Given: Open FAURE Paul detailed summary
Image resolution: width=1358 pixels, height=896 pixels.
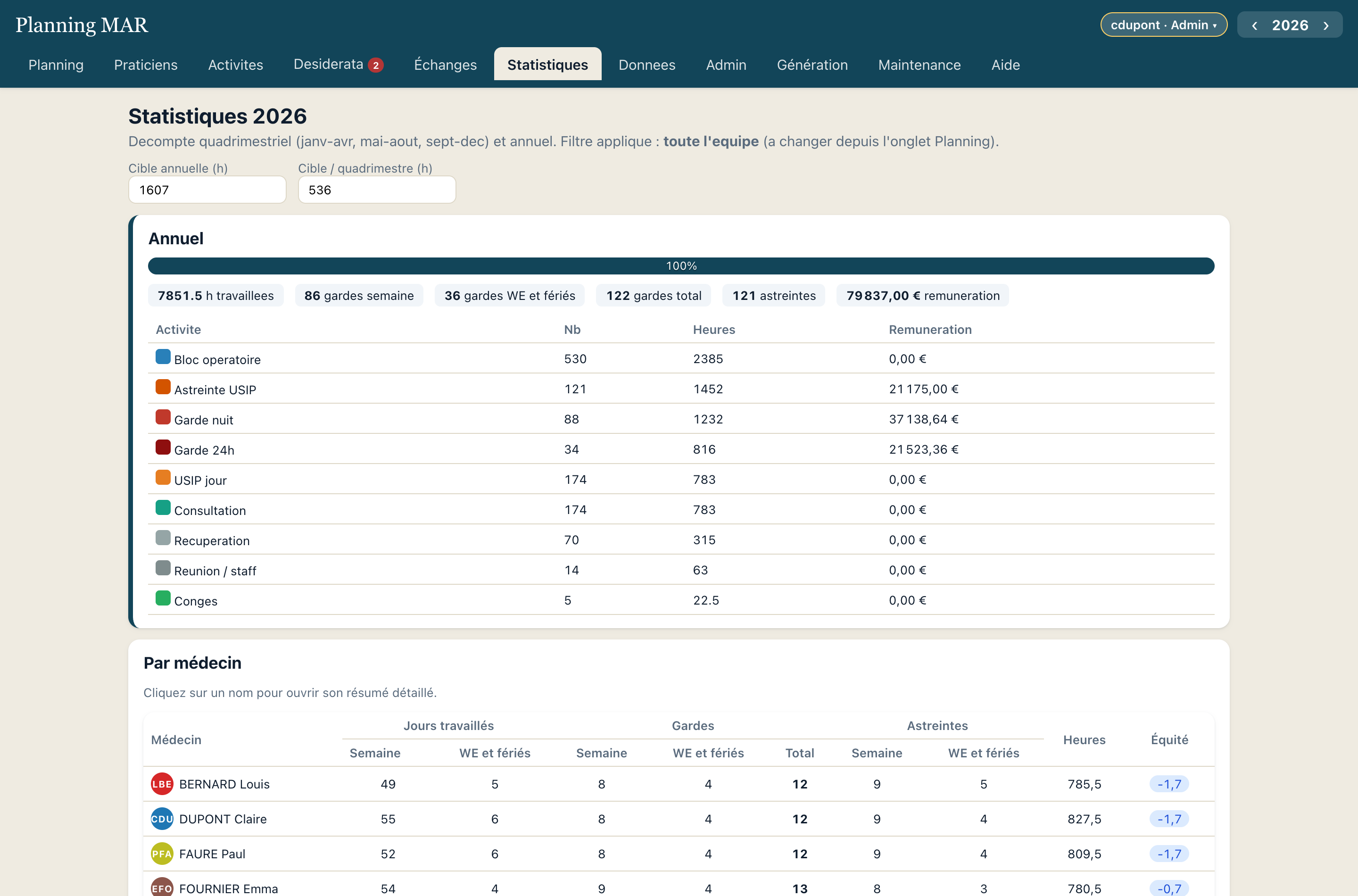Looking at the screenshot, I should (x=212, y=854).
